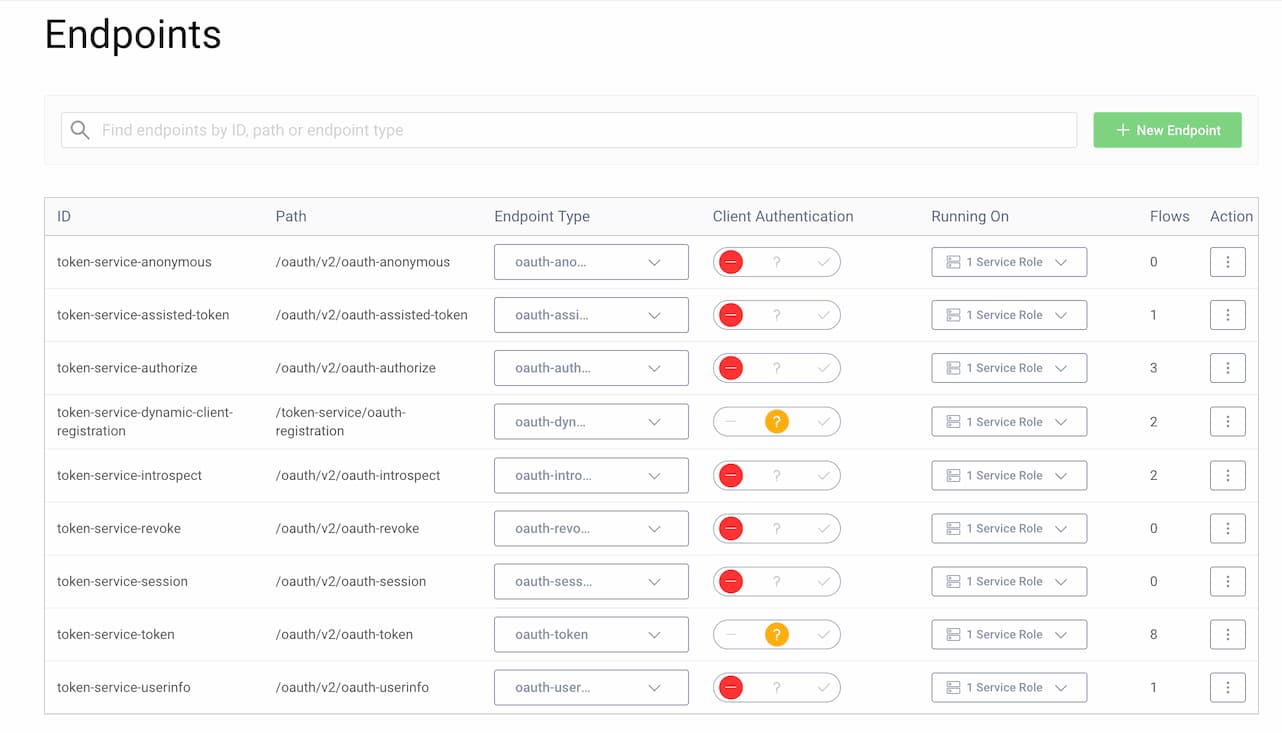Set client authentication checkmark for token-service-assisted-token

[822, 314]
